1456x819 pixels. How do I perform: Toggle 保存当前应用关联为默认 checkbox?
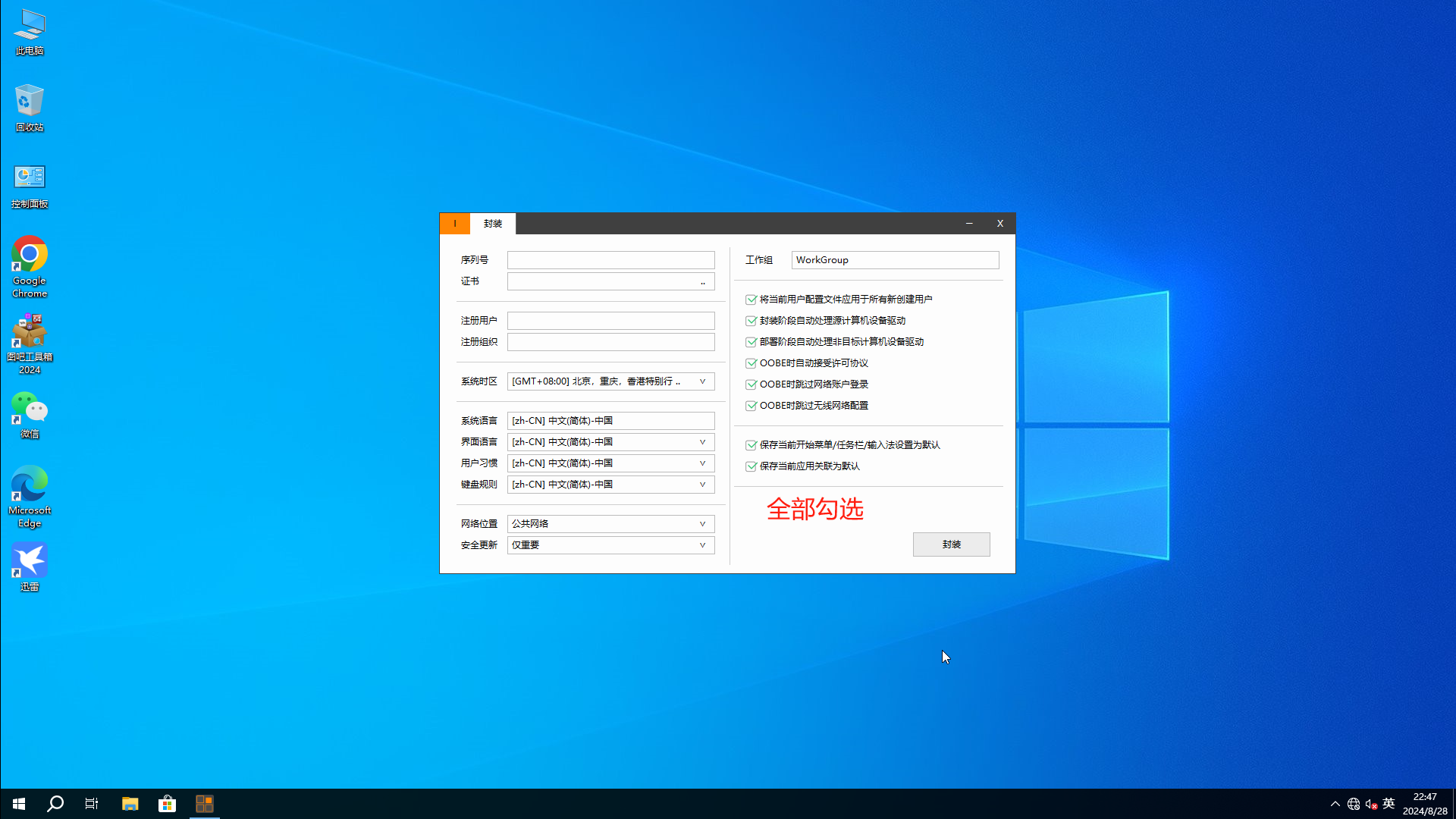tap(751, 466)
